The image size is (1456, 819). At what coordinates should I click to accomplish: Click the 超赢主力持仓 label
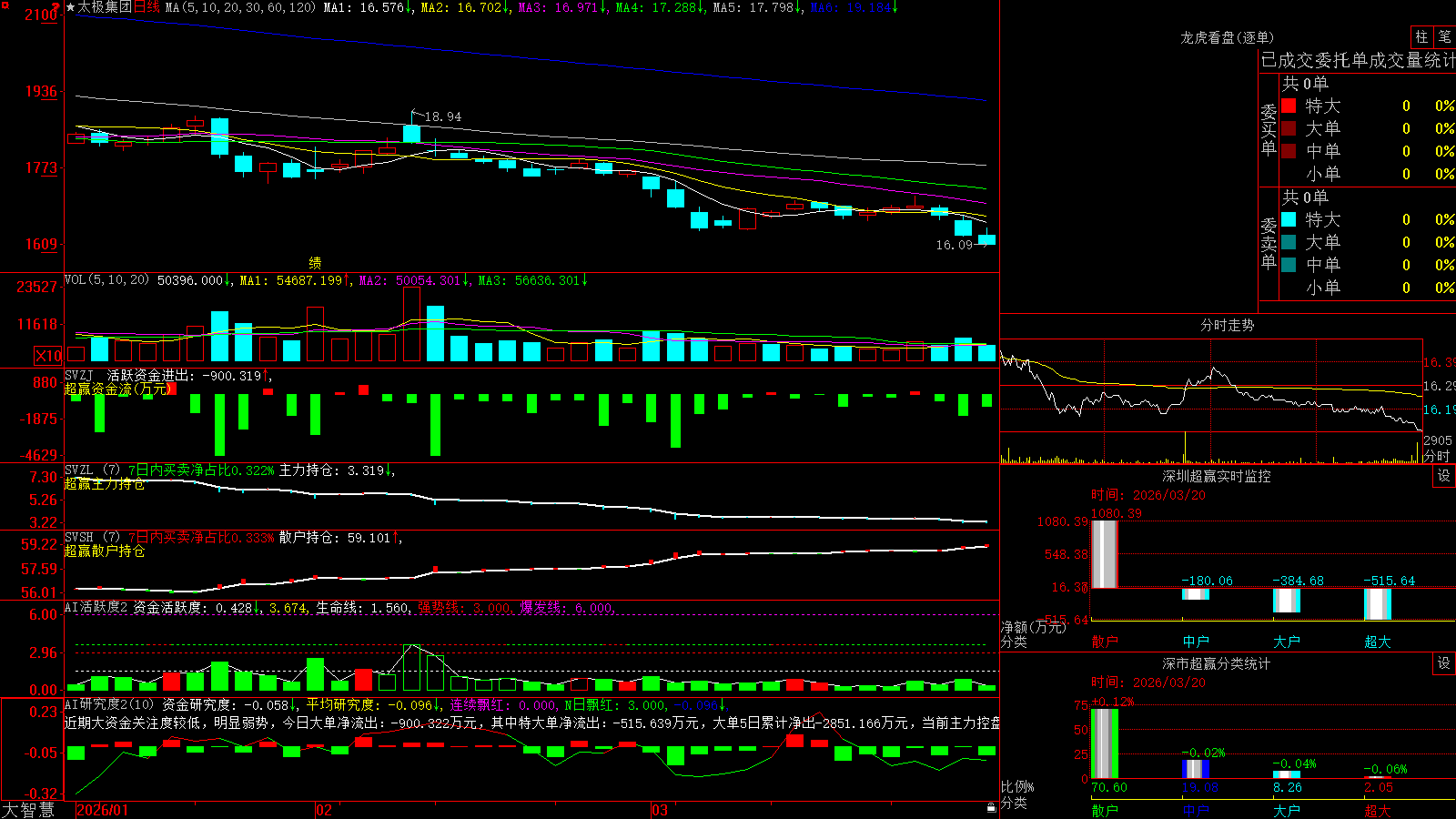pyautogui.click(x=105, y=483)
